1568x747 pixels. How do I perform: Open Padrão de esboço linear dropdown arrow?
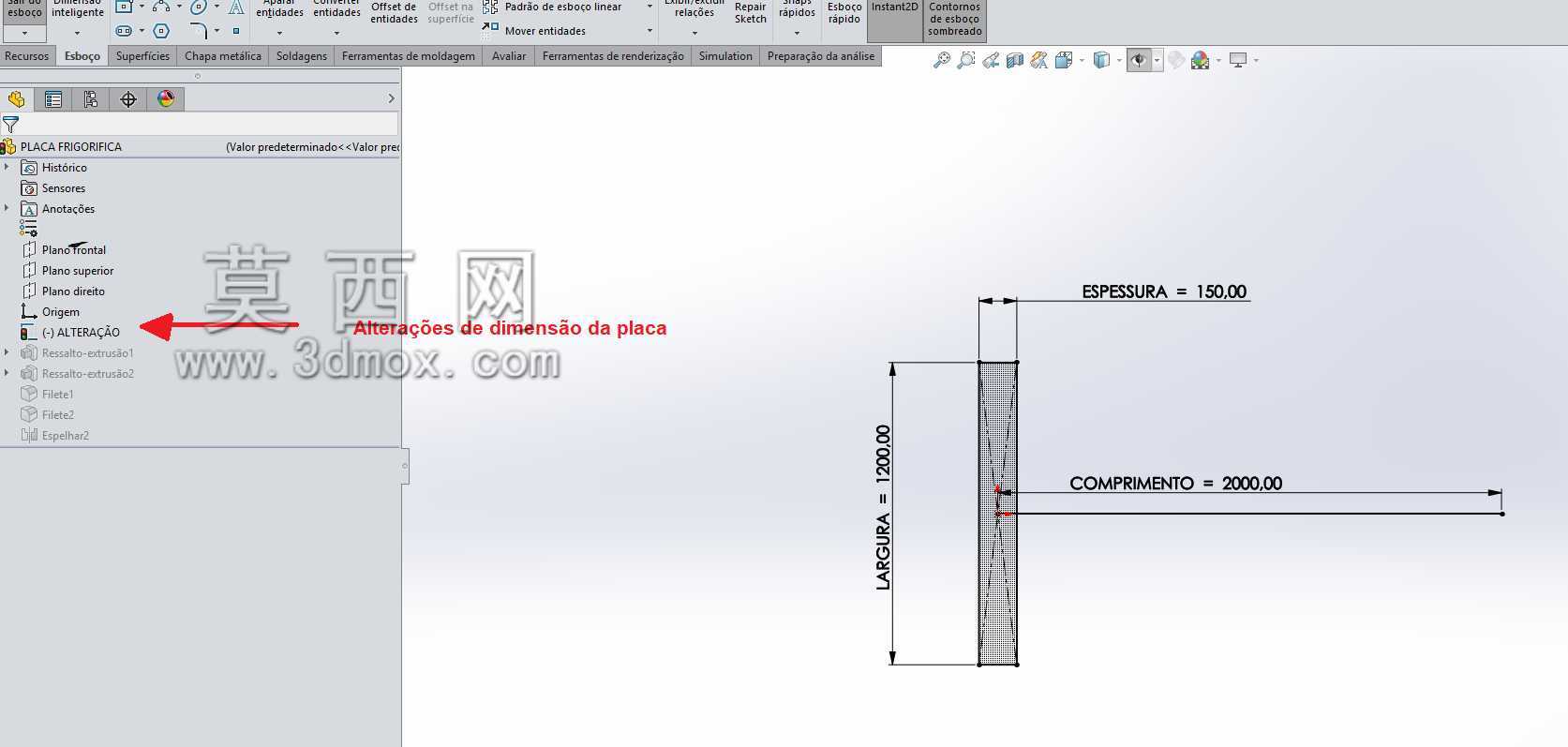tap(650, 7)
